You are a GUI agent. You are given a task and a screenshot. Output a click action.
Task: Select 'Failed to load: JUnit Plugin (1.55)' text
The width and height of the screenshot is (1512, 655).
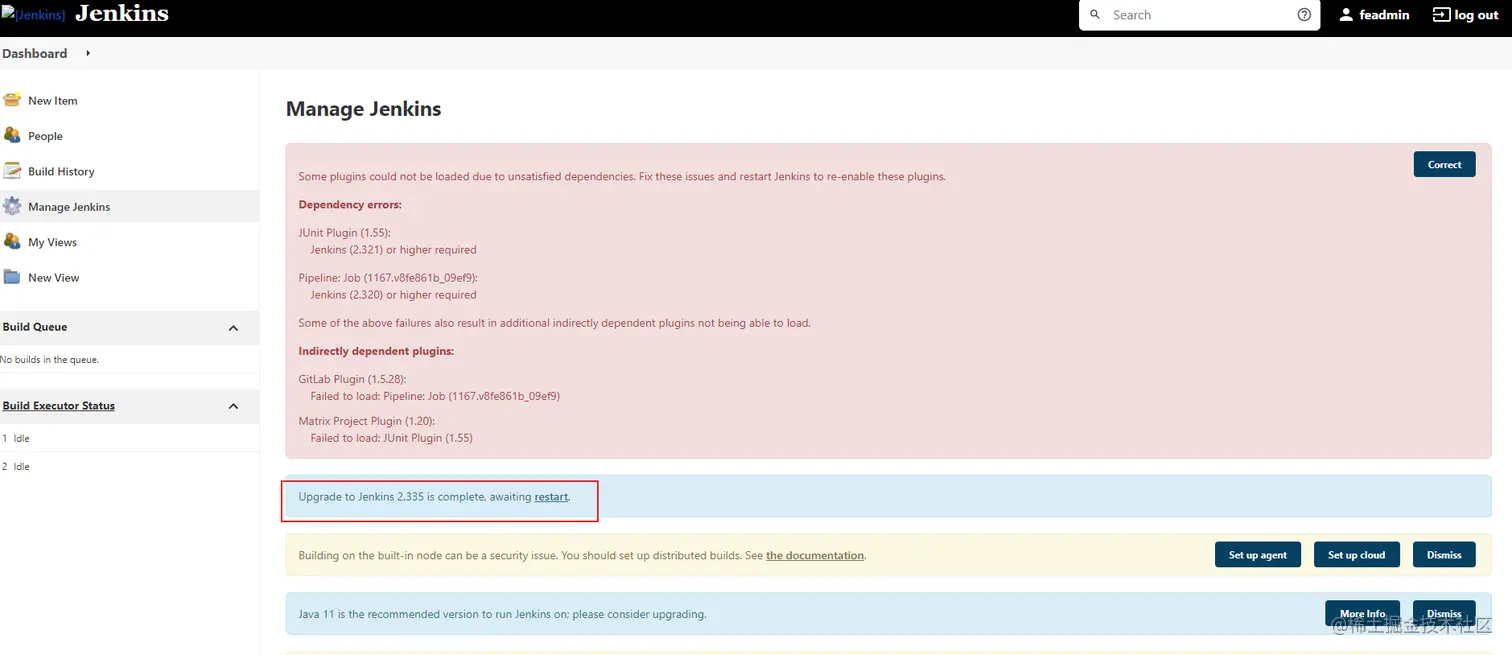coord(391,438)
